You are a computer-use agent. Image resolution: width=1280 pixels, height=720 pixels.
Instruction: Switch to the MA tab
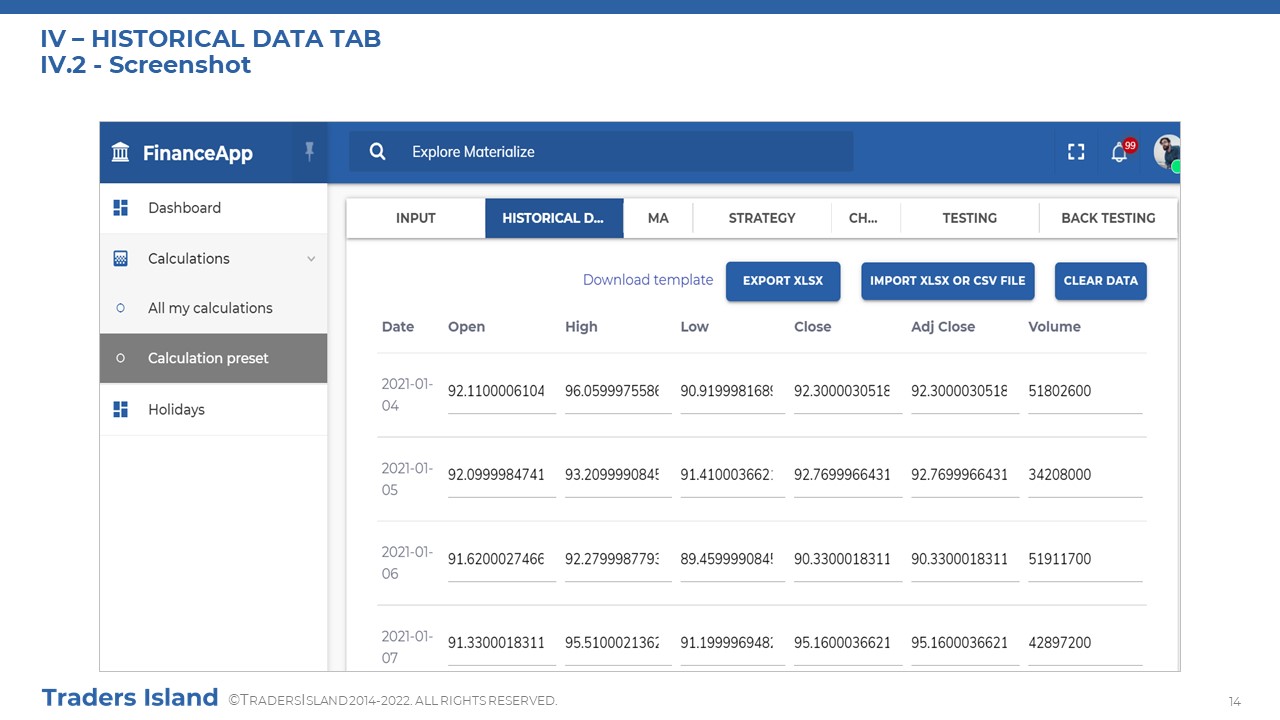point(658,218)
